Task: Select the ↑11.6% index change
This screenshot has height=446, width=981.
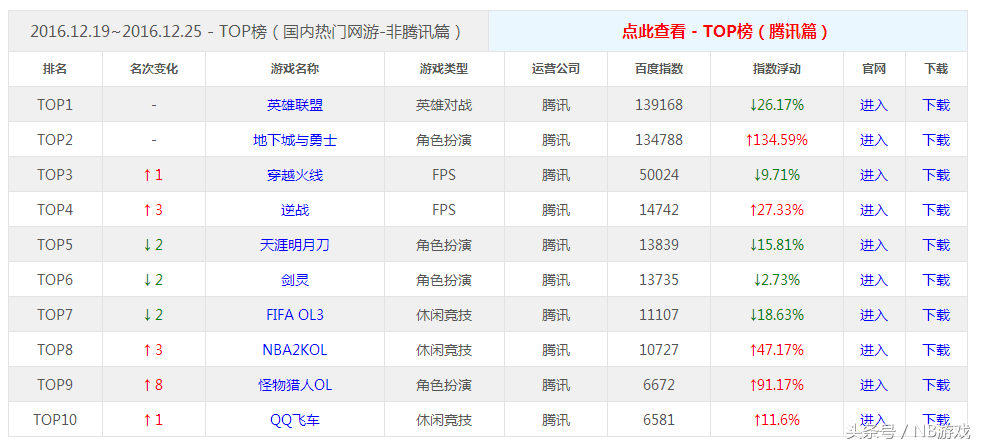Action: tap(776, 420)
